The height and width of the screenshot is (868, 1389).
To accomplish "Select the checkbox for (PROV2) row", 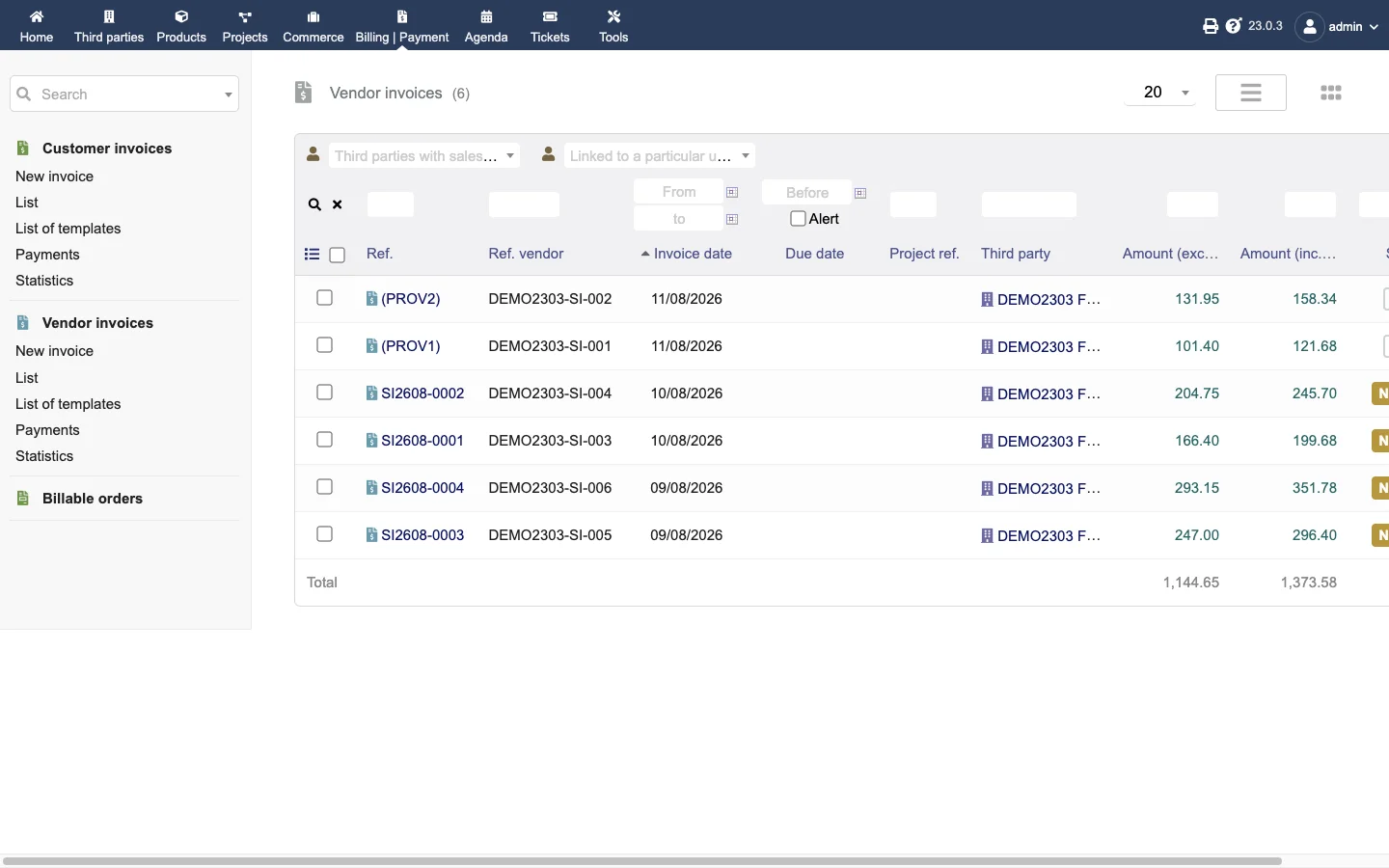I will point(325,298).
